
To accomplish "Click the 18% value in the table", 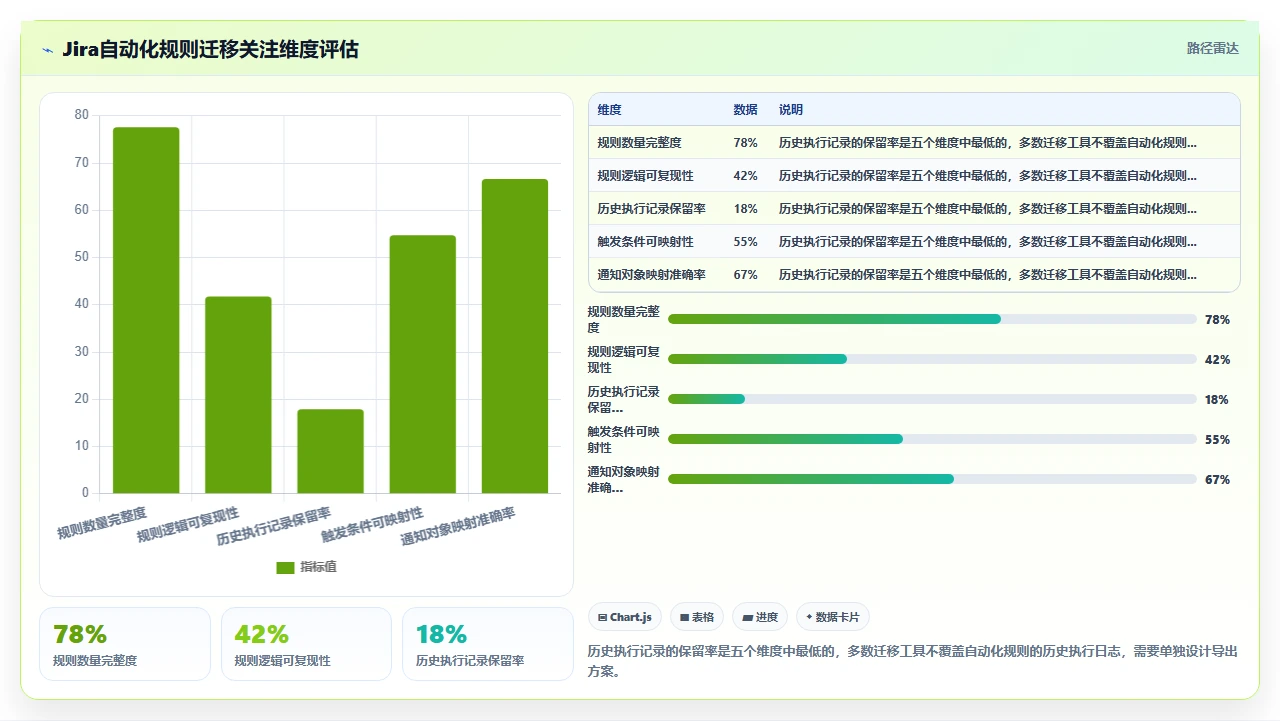I will point(745,209).
